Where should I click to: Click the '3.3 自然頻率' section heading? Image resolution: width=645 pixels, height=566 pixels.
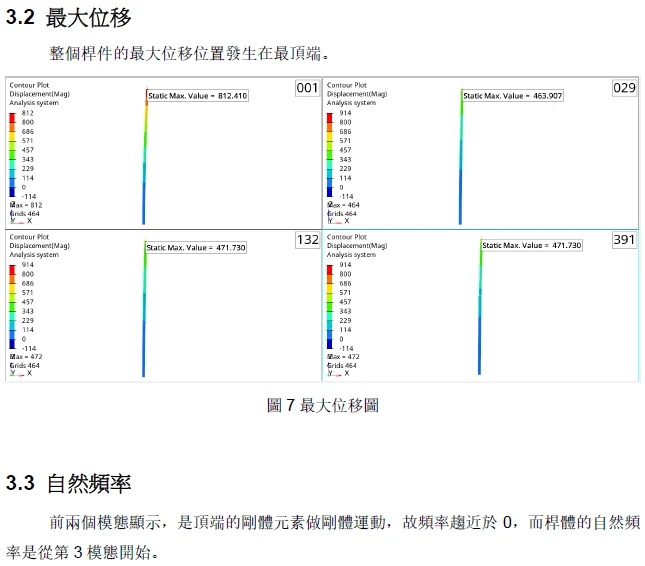(x=68, y=484)
